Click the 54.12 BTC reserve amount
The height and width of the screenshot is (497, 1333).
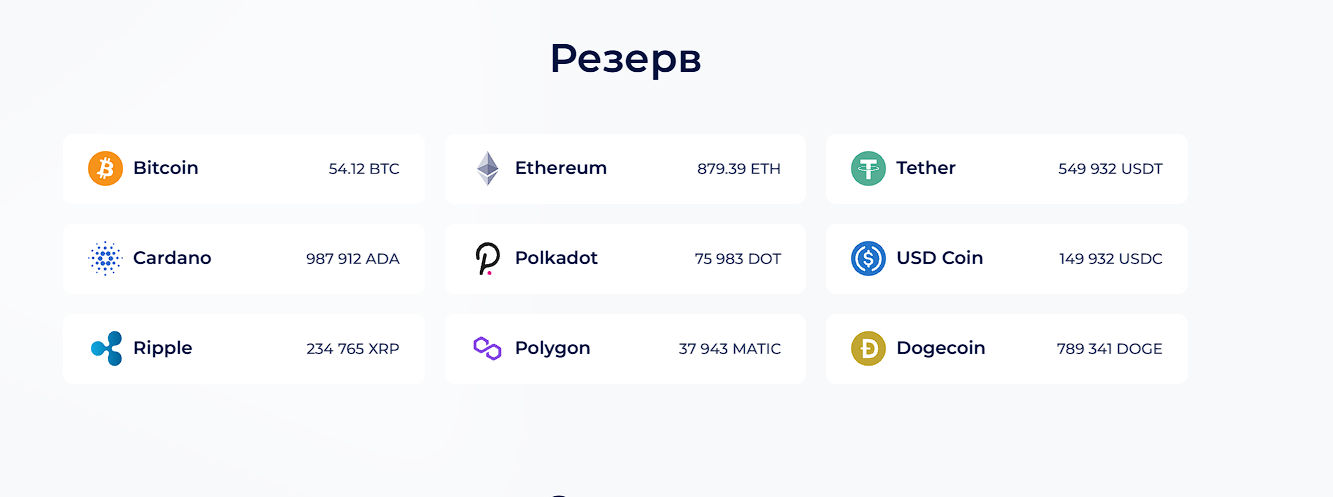click(364, 169)
